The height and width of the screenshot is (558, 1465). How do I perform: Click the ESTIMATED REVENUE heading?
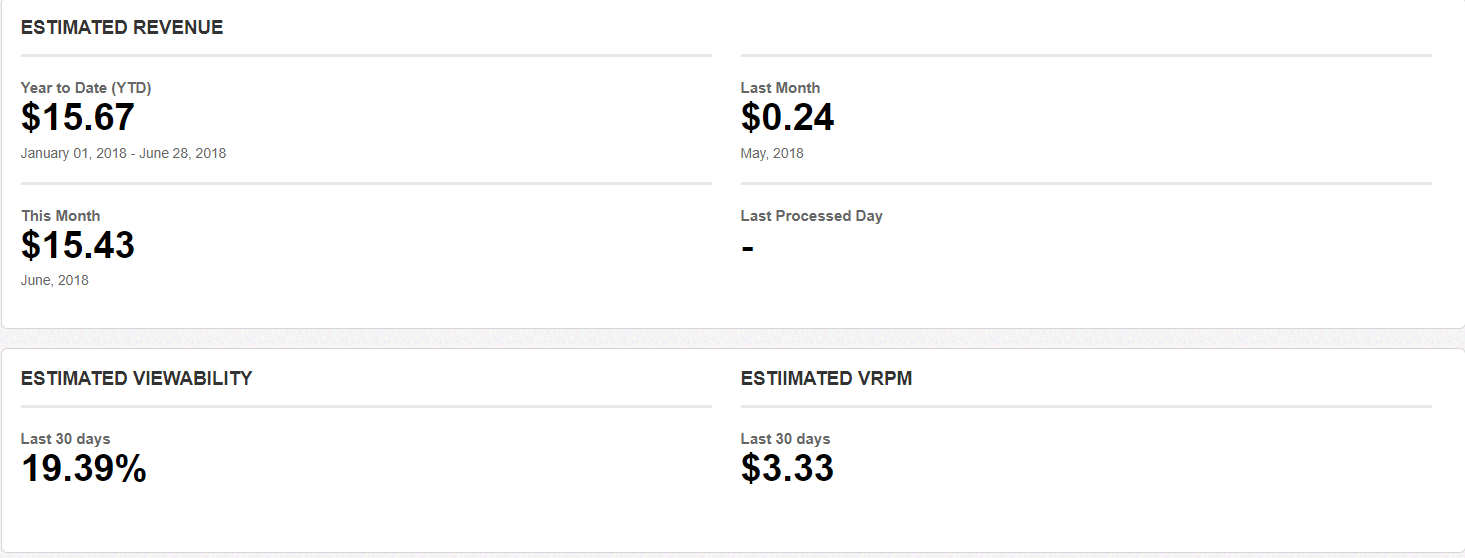[x=122, y=28]
